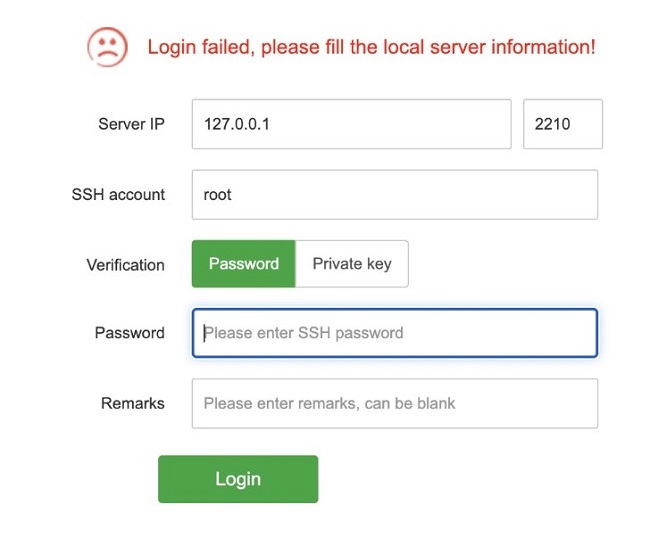Click the sad face icon

107,46
